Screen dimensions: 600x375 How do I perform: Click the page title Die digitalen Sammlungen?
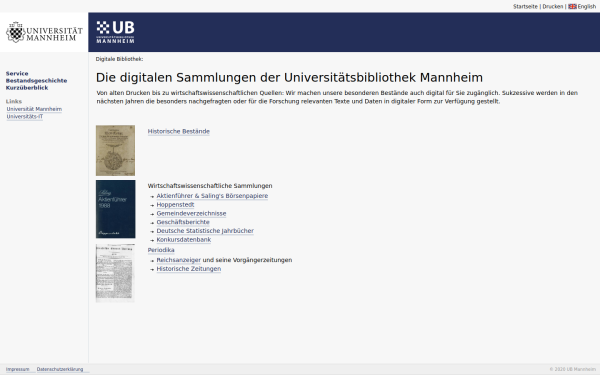[x=289, y=78]
